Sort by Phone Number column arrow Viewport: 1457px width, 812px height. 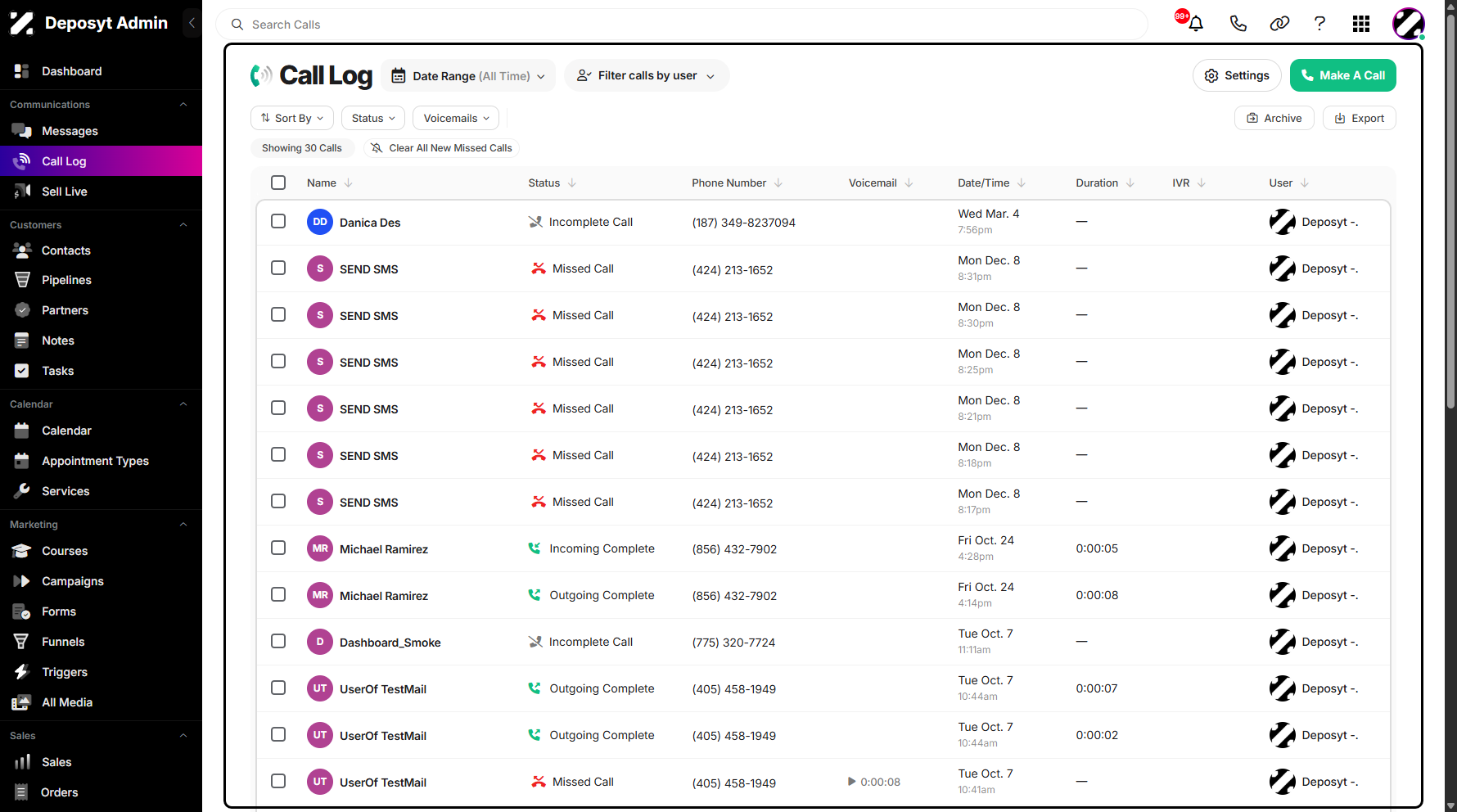tap(778, 183)
